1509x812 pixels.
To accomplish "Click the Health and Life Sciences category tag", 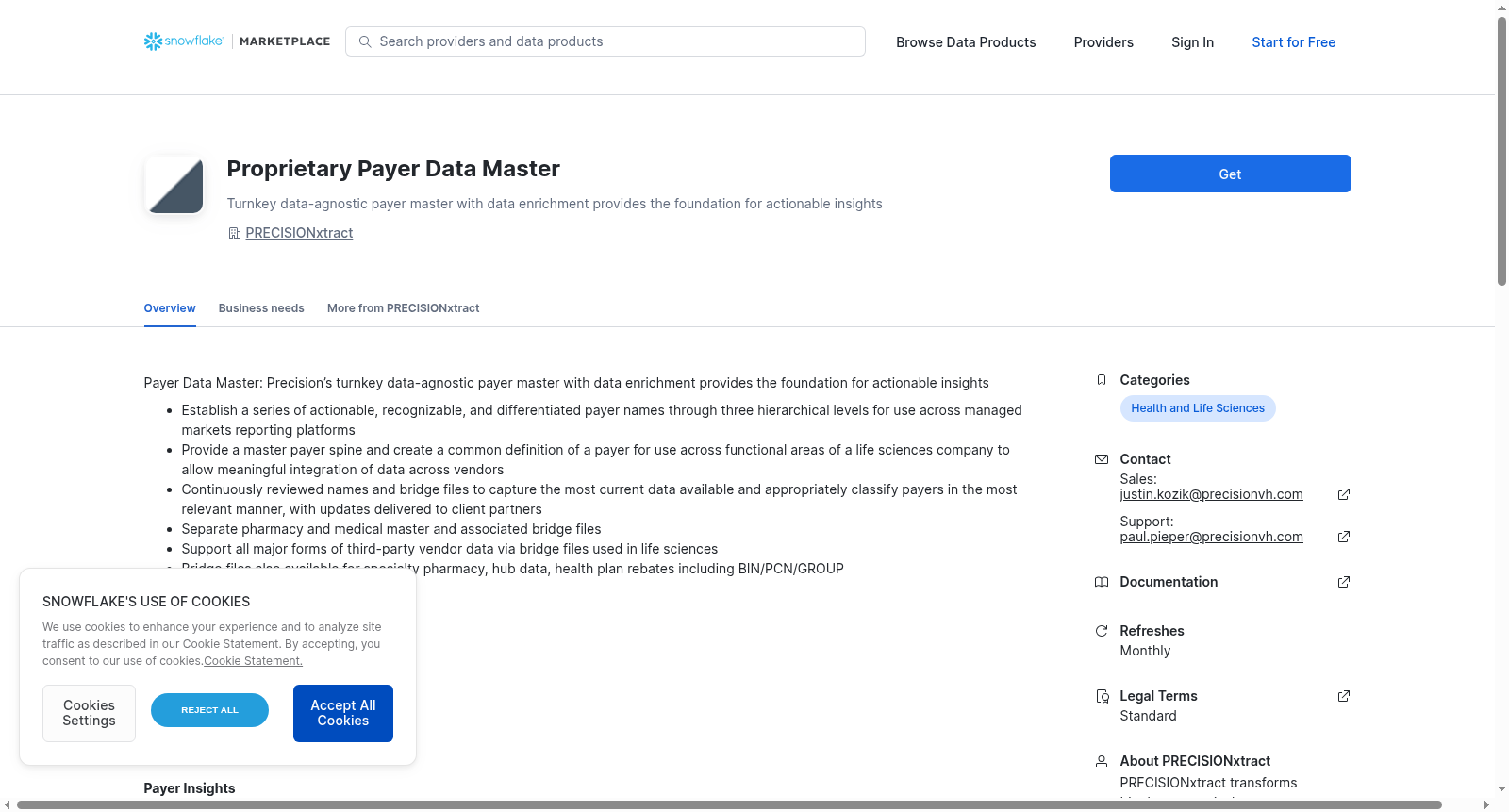I will (1198, 408).
